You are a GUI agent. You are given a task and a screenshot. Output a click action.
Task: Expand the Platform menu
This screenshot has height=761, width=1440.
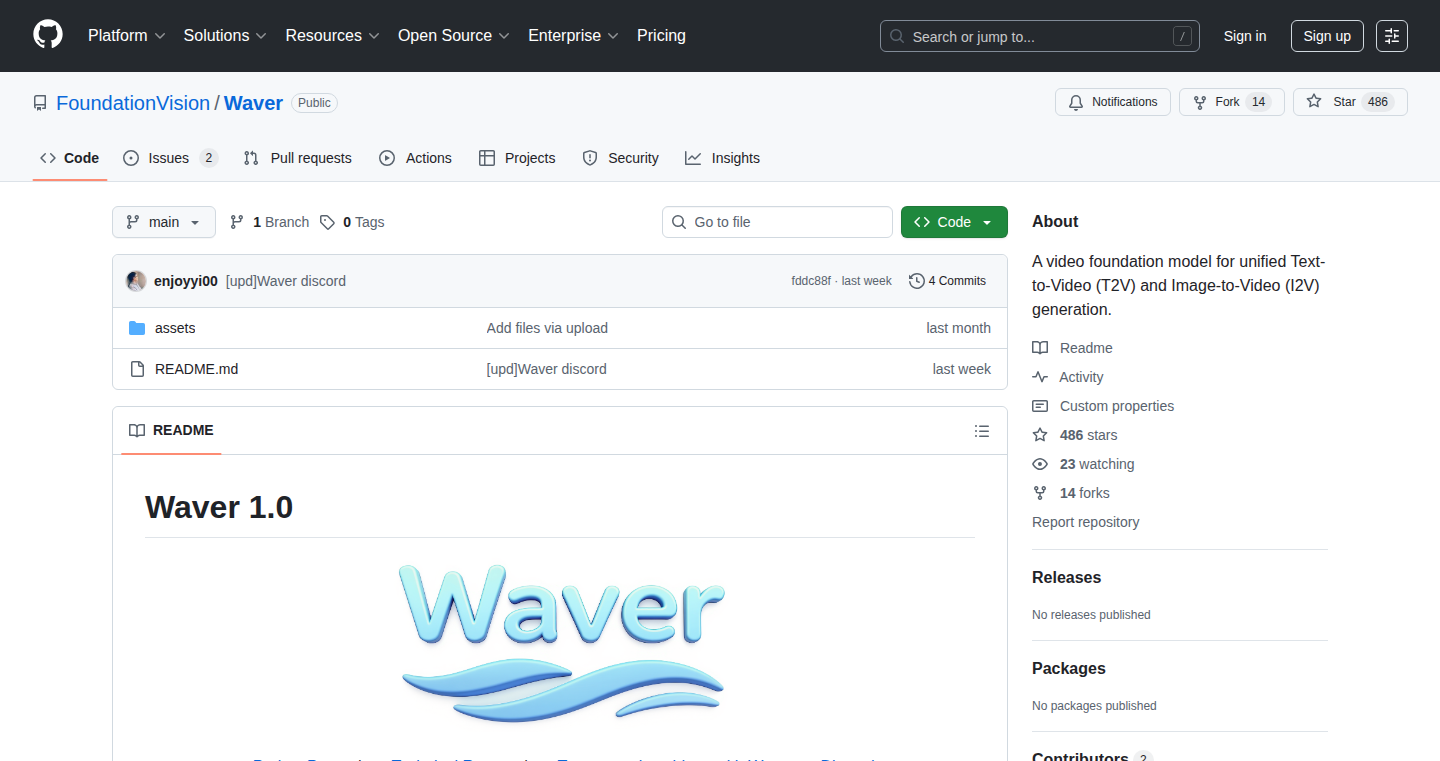(x=125, y=35)
